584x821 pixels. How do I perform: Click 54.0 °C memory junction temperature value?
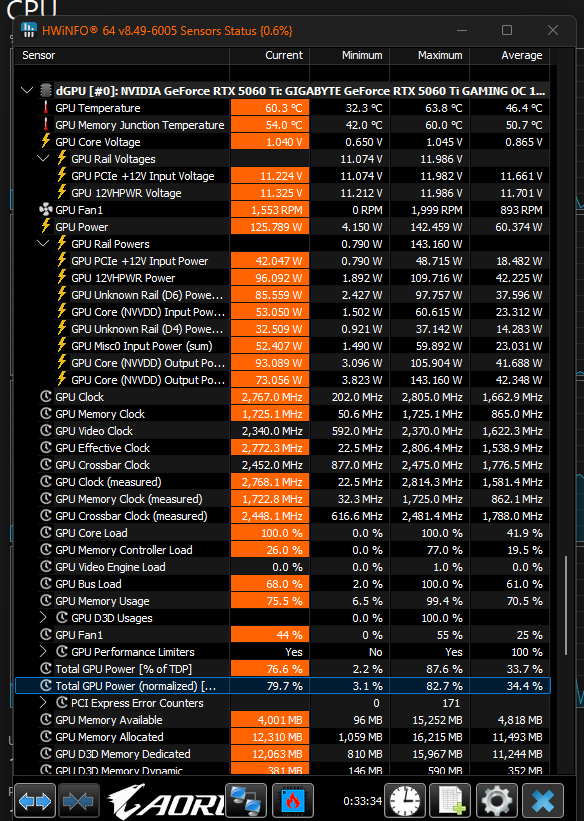pos(270,125)
